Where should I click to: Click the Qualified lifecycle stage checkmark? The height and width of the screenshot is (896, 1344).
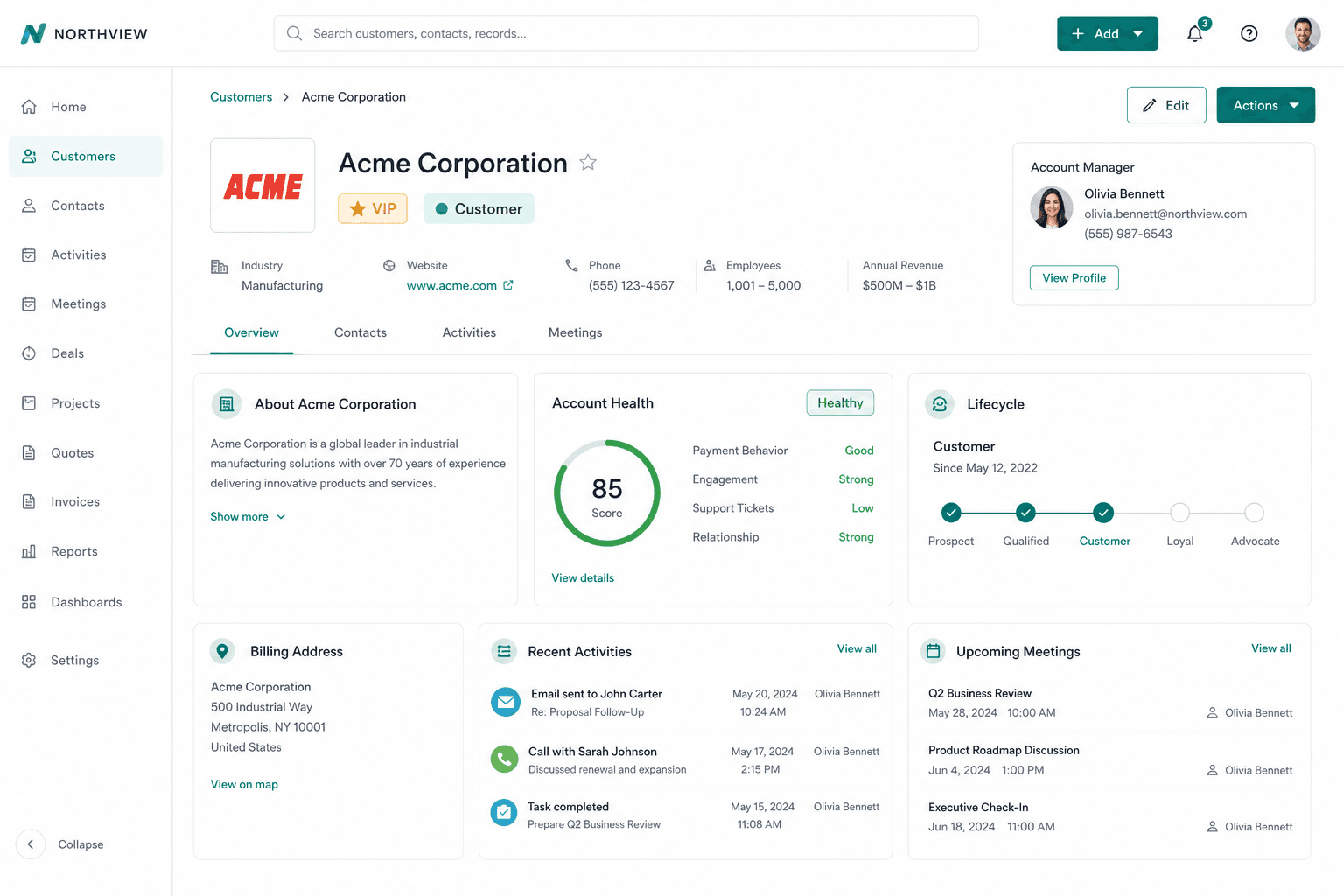(1025, 513)
